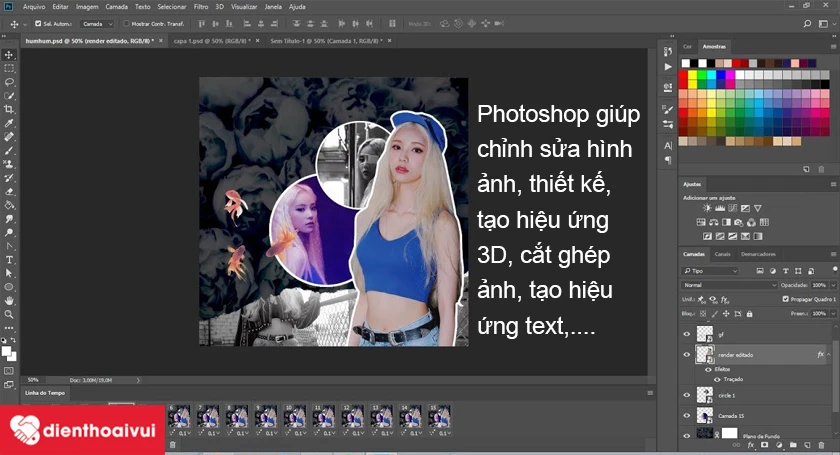Switch to the capa 1.psd document tab
The image size is (840, 455).
[x=212, y=41]
